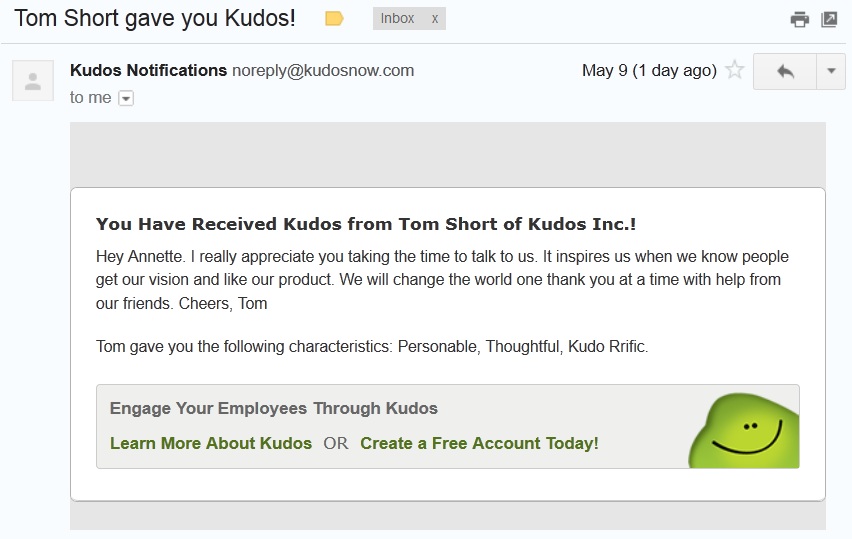The image size is (852, 539).
Task: Click the "Engage Your Employees Through Kudos" heading
Action: click(x=274, y=408)
